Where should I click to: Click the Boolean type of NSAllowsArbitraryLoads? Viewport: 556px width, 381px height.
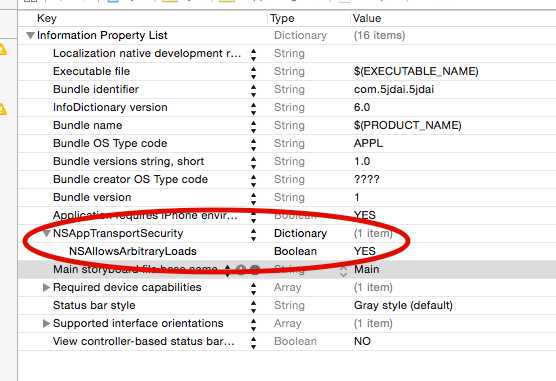[295, 251]
